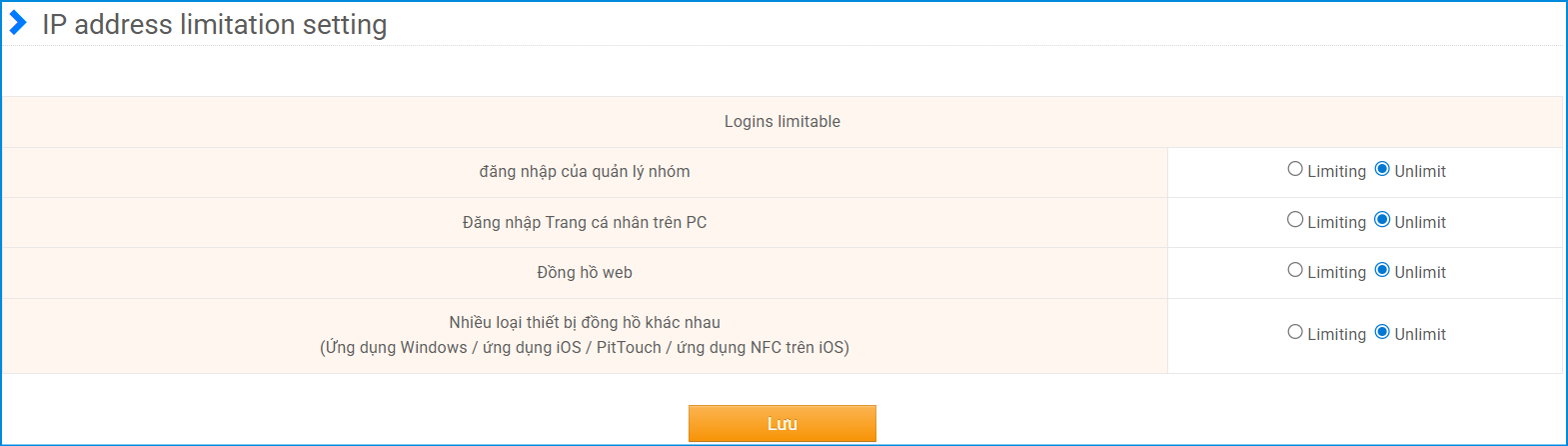This screenshot has height=446, width=1568.
Task: Click the 'Logins limitable' table header
Action: pyautogui.click(x=782, y=122)
